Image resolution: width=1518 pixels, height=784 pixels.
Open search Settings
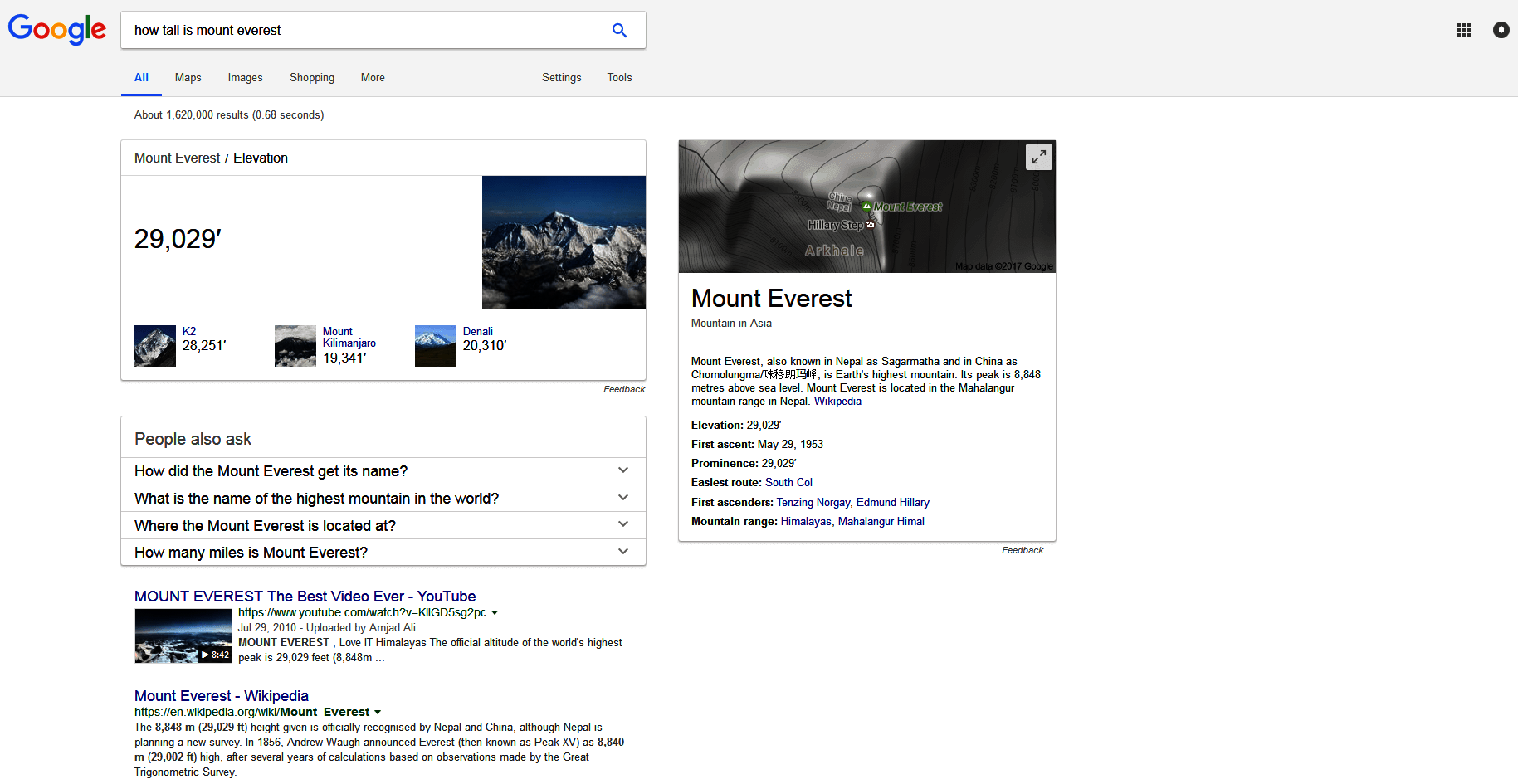click(x=561, y=77)
